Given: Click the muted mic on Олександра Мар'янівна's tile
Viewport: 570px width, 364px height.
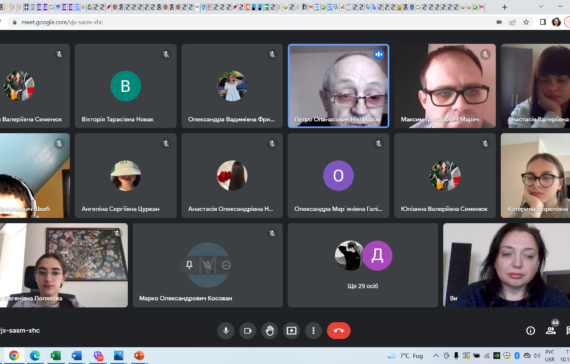Looking at the screenshot, I should 378,144.
